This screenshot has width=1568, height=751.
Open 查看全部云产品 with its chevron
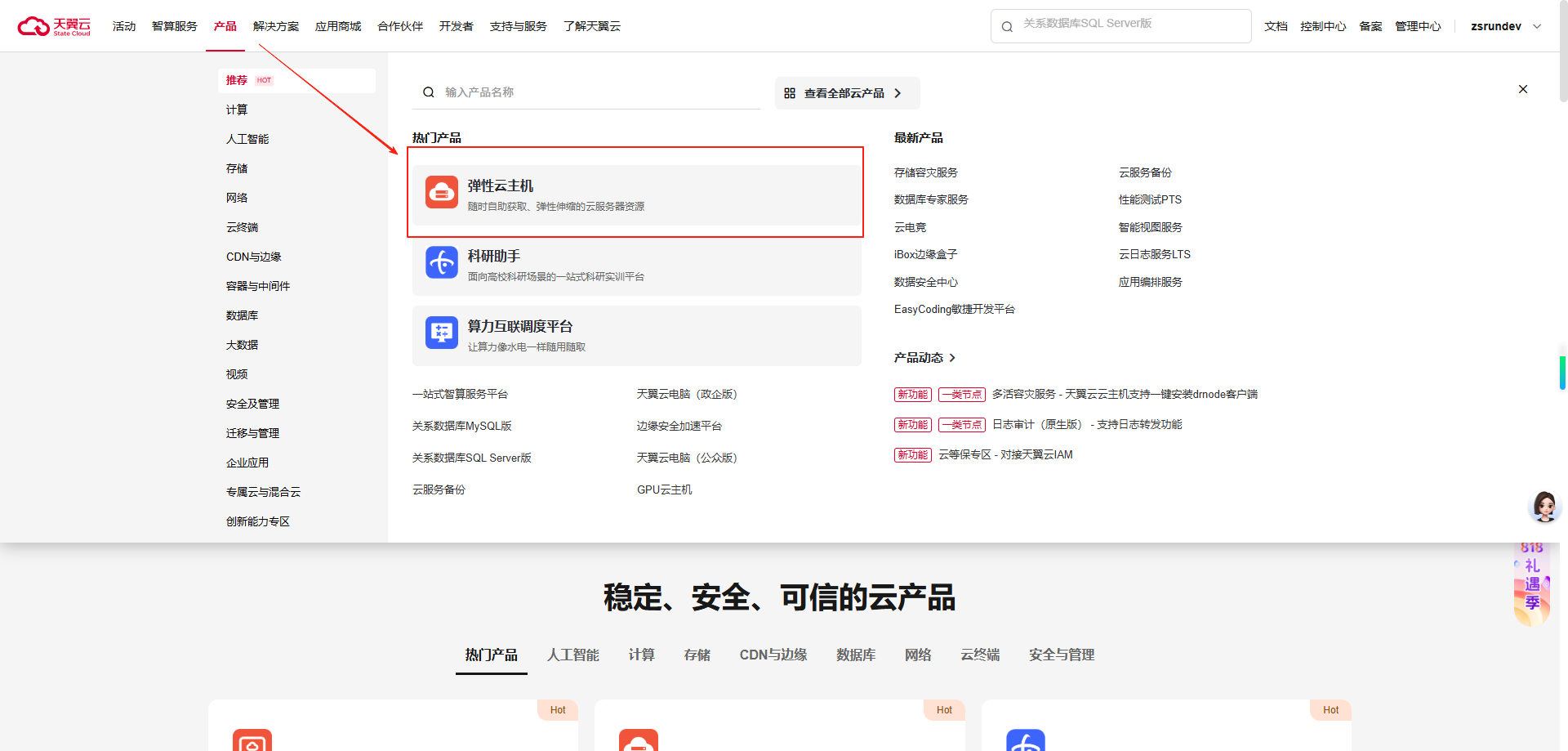click(847, 92)
